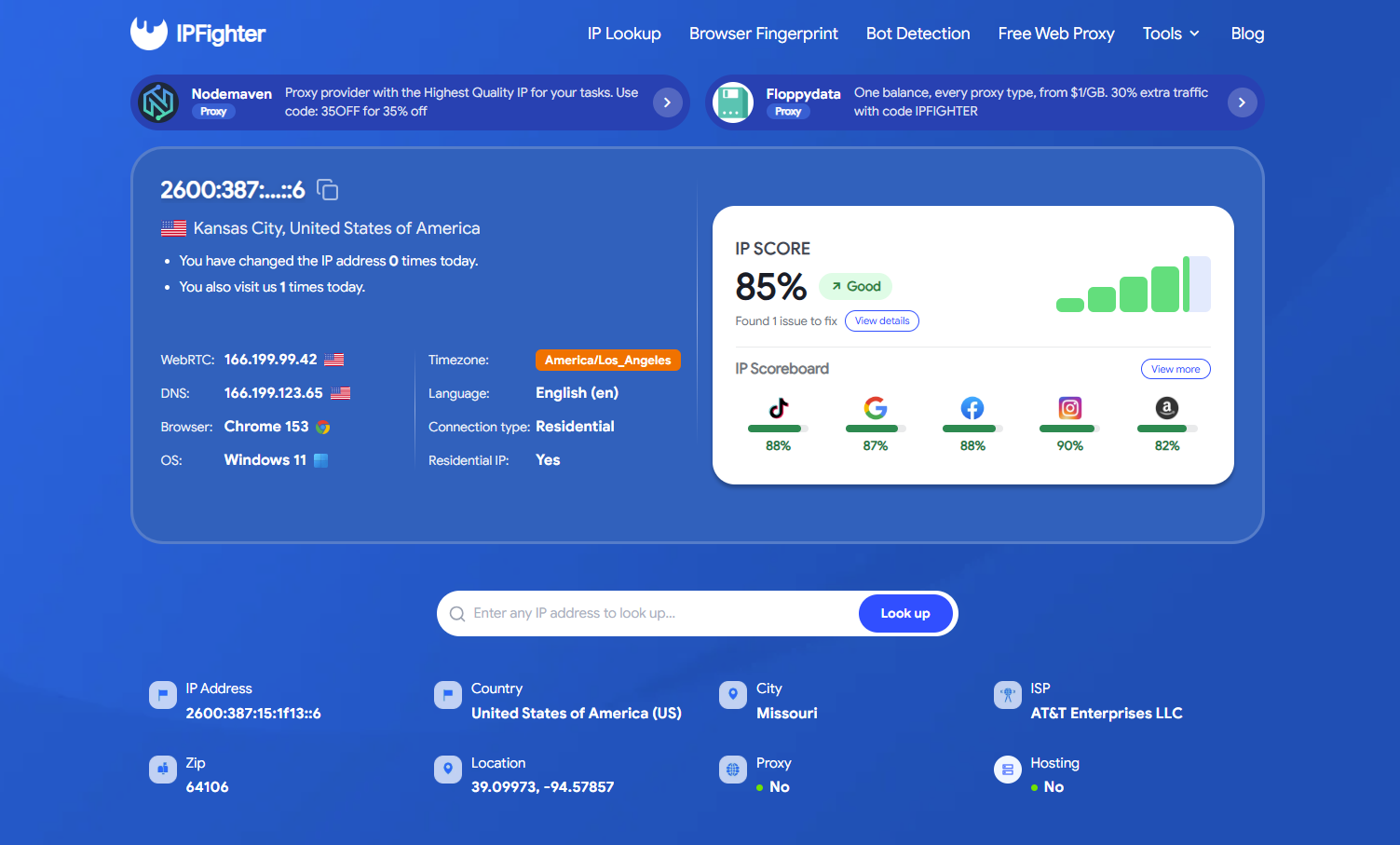Click the View details button

tap(882, 320)
